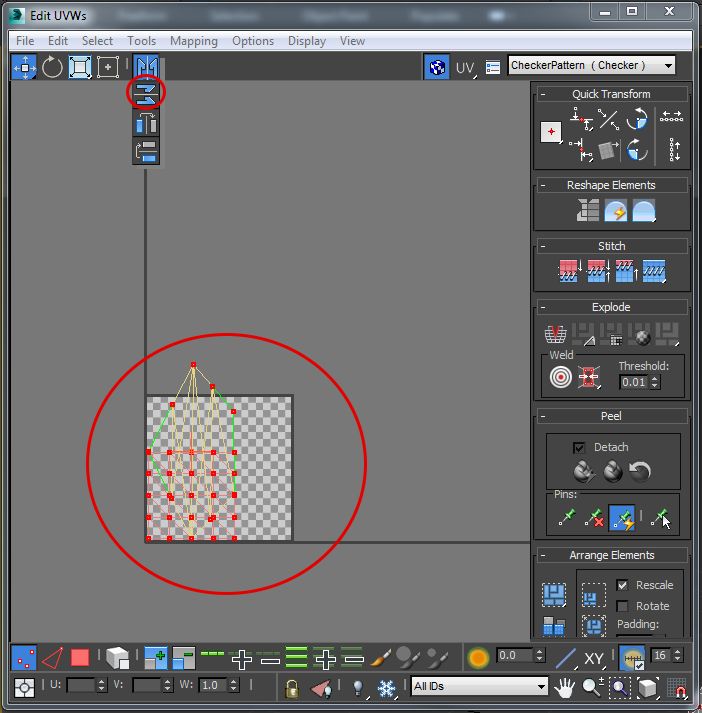Click the Quick Peel icon
Screen dimensions: 702x713
pos(584,471)
